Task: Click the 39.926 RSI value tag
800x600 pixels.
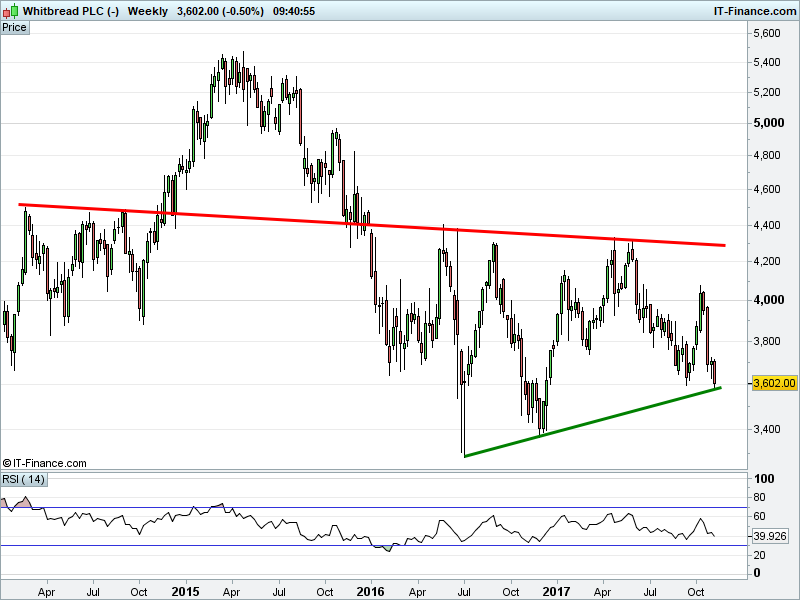Action: (769, 536)
